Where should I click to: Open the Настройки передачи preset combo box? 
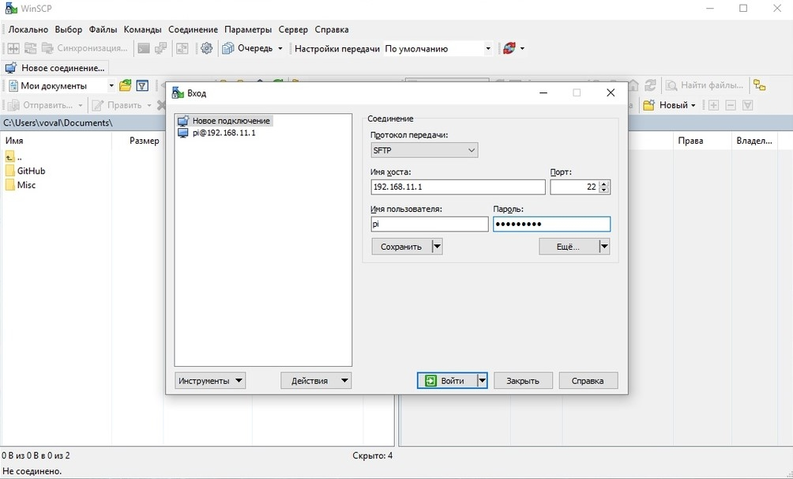pos(438,48)
